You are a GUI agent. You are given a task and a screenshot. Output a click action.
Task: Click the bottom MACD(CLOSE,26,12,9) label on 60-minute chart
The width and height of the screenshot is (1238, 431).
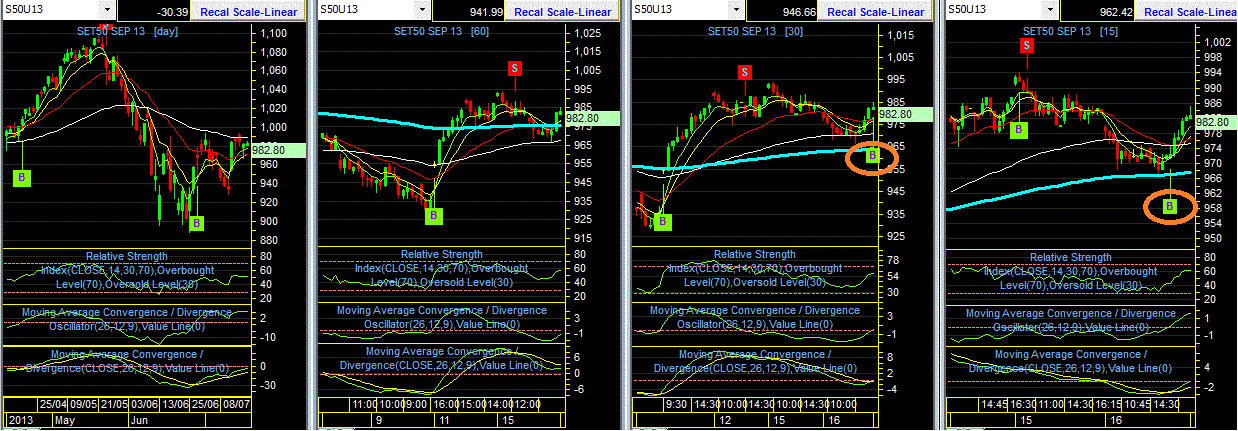click(441, 358)
